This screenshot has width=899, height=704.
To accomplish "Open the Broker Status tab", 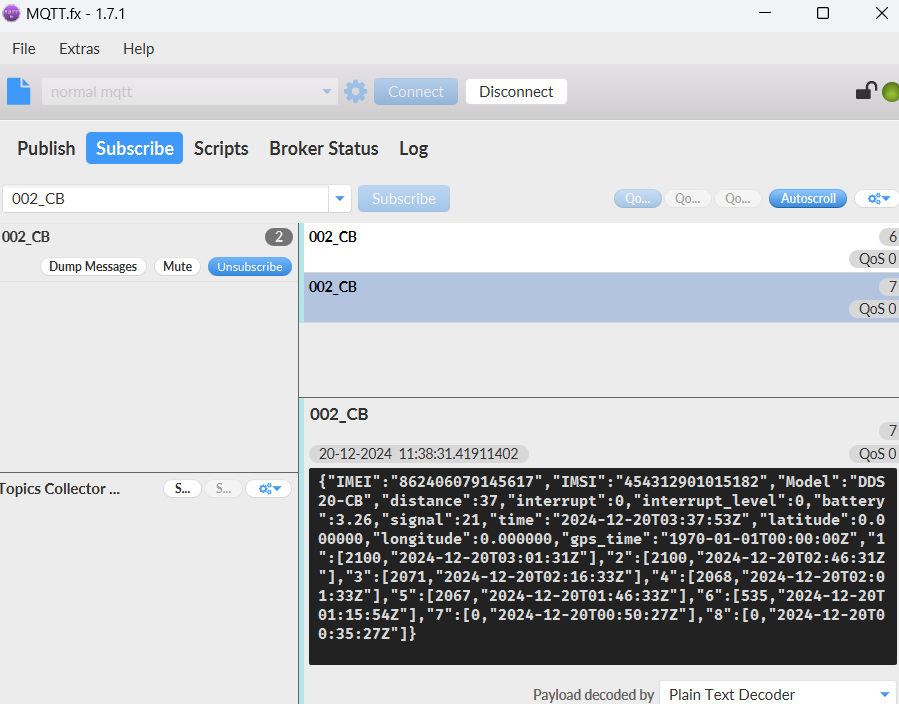I will 324,148.
